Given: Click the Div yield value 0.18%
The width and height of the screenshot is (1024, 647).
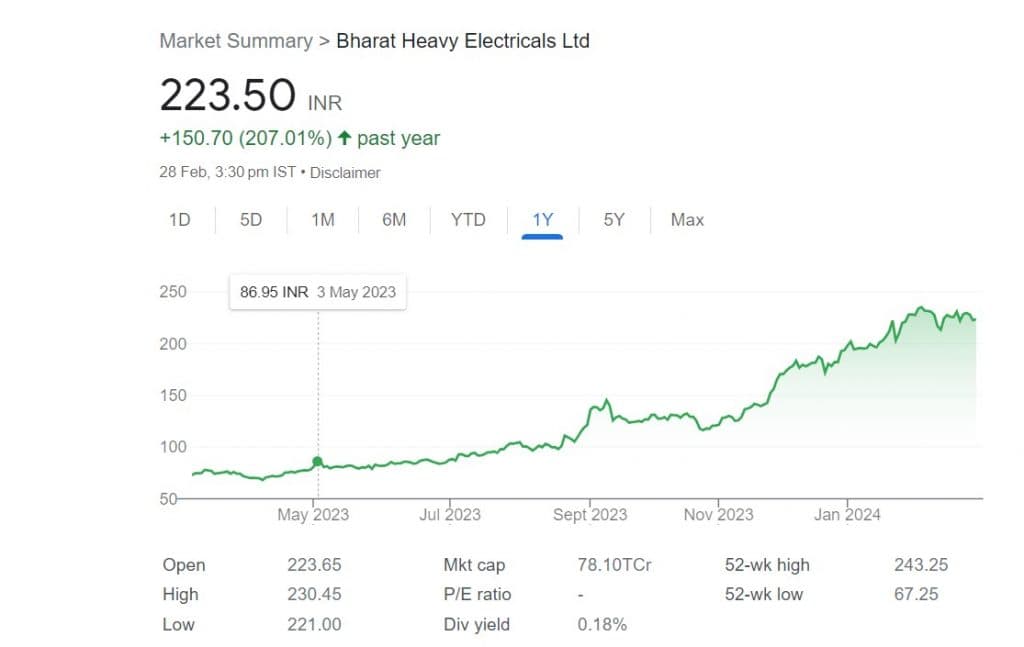Looking at the screenshot, I should point(602,625).
